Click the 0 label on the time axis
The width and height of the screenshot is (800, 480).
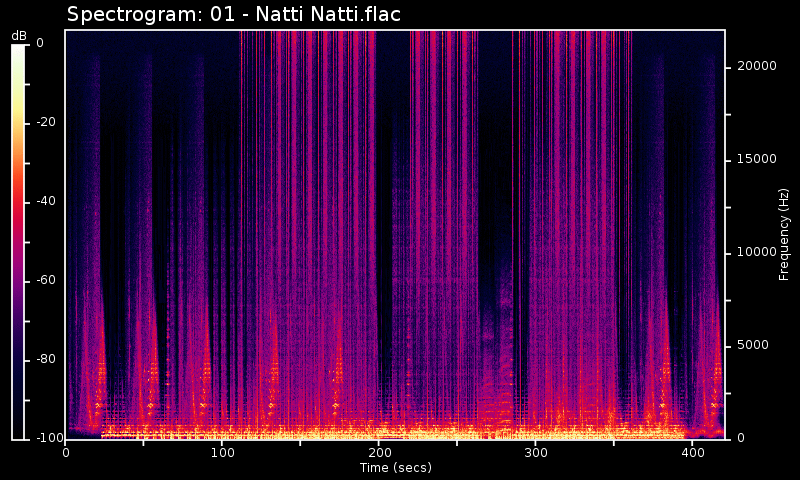click(x=66, y=453)
